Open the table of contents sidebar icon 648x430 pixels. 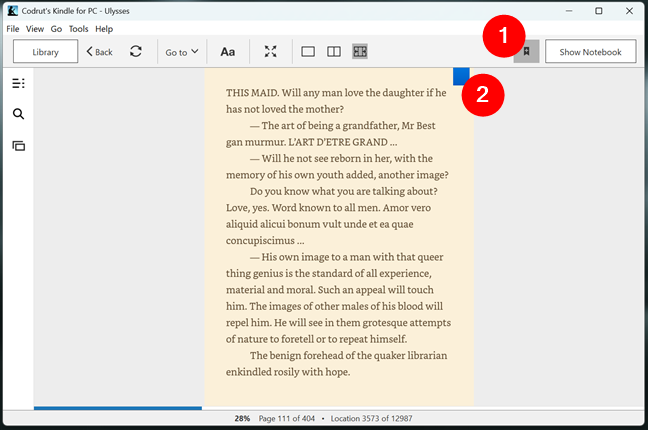[18, 83]
